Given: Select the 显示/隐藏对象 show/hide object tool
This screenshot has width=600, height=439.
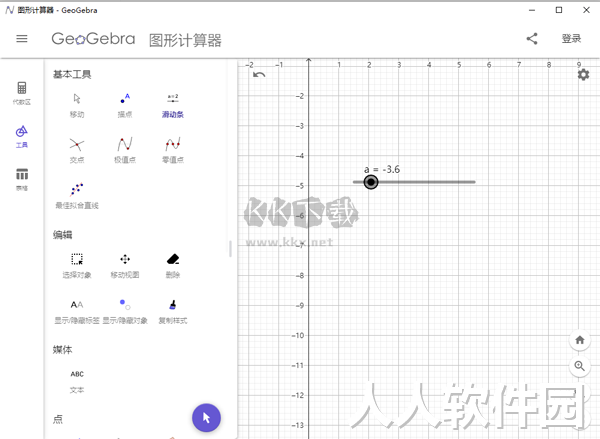Looking at the screenshot, I should tap(125, 312).
